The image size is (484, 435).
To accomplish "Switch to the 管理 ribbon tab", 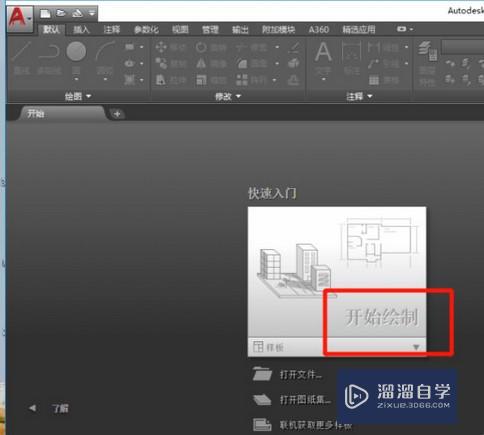I will click(x=210, y=30).
